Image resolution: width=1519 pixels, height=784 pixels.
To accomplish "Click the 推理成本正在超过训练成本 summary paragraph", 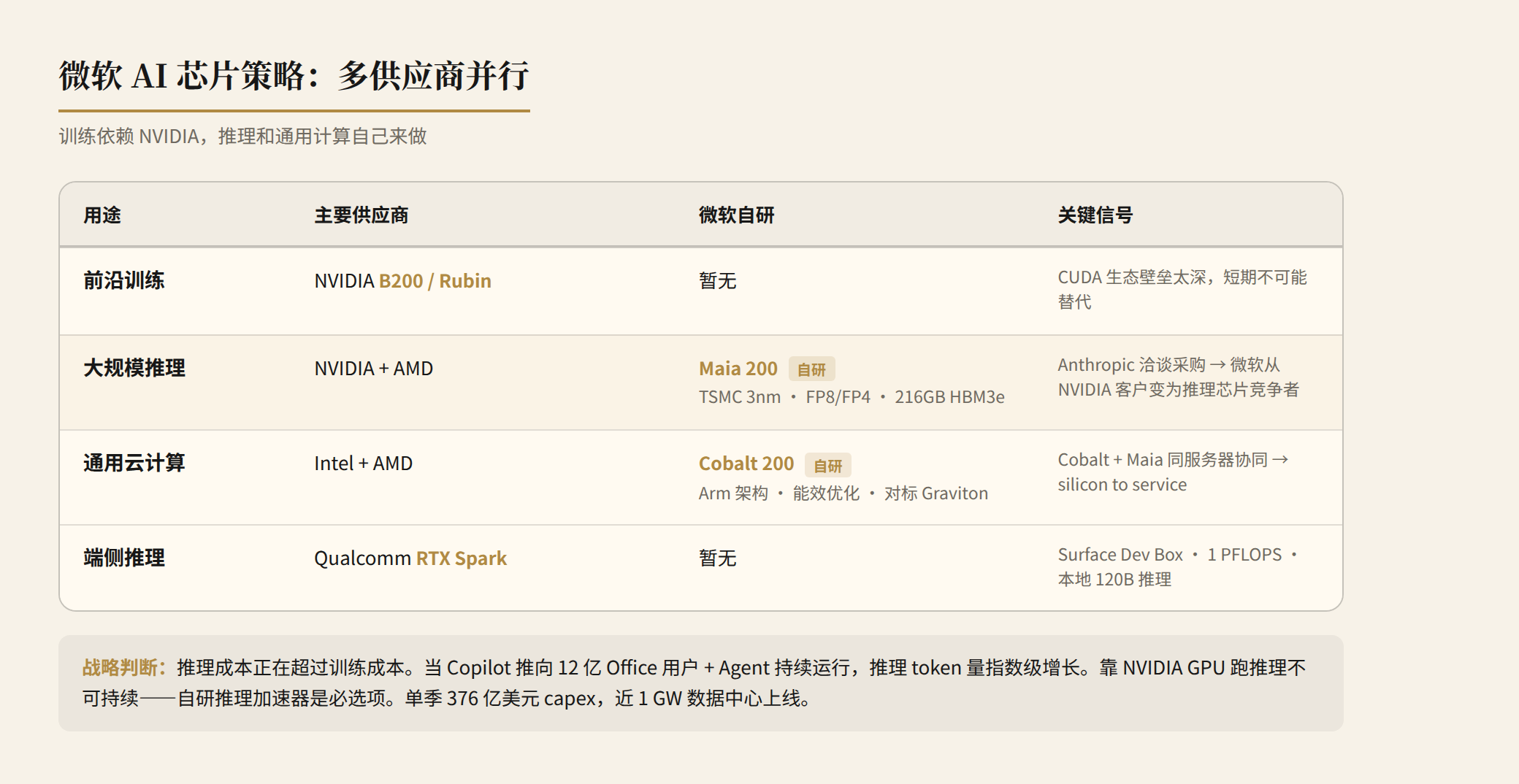I will pyautogui.click(x=694, y=683).
